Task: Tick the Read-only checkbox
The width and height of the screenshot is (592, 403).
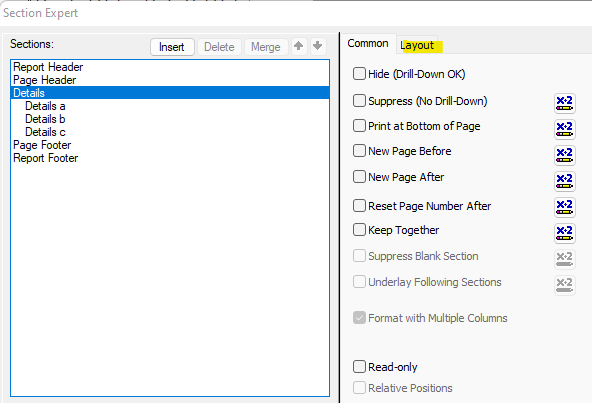Action: pyautogui.click(x=359, y=366)
